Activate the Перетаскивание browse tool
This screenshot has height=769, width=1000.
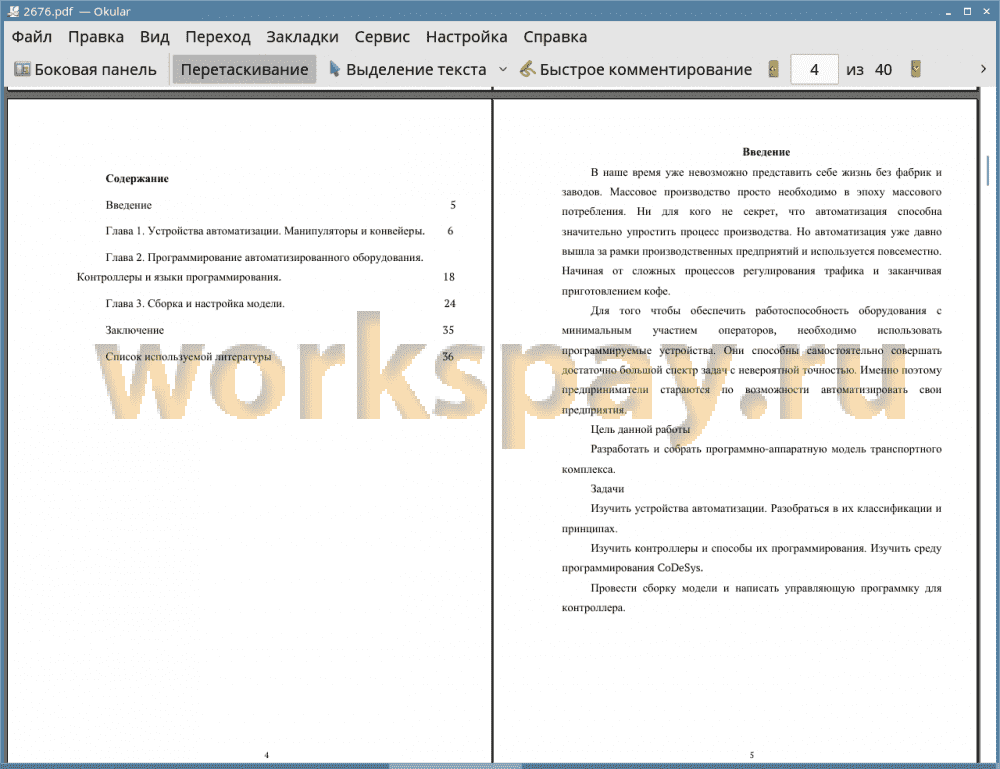(x=244, y=70)
